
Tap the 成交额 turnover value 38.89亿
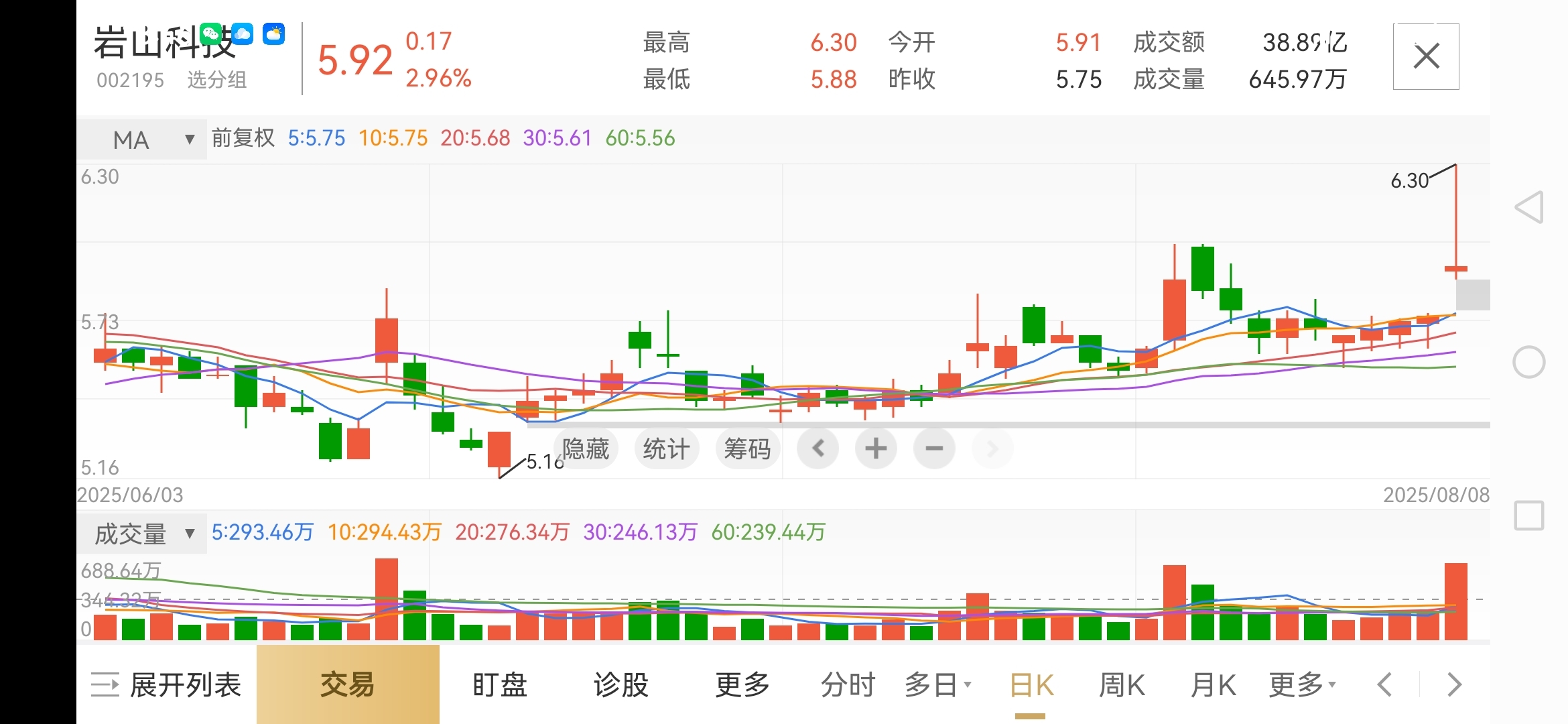click(1305, 42)
